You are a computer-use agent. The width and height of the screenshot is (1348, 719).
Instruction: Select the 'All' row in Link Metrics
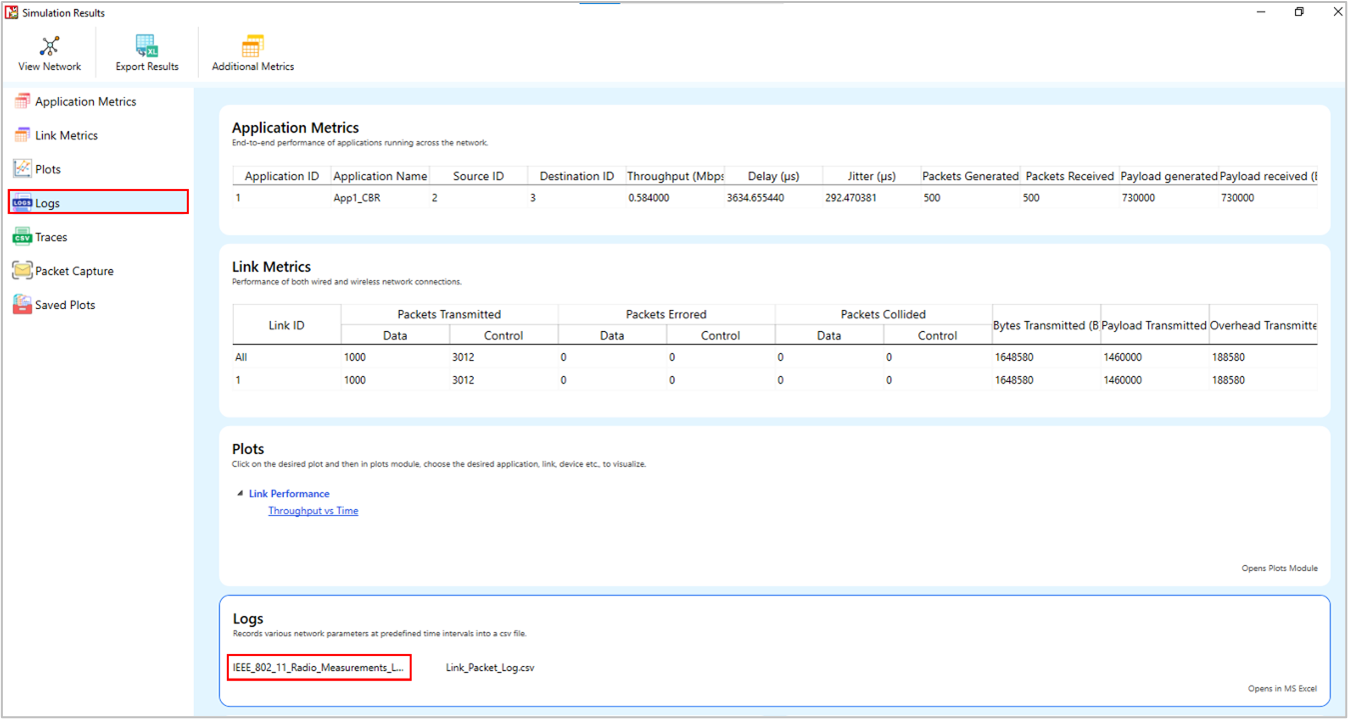tap(241, 357)
